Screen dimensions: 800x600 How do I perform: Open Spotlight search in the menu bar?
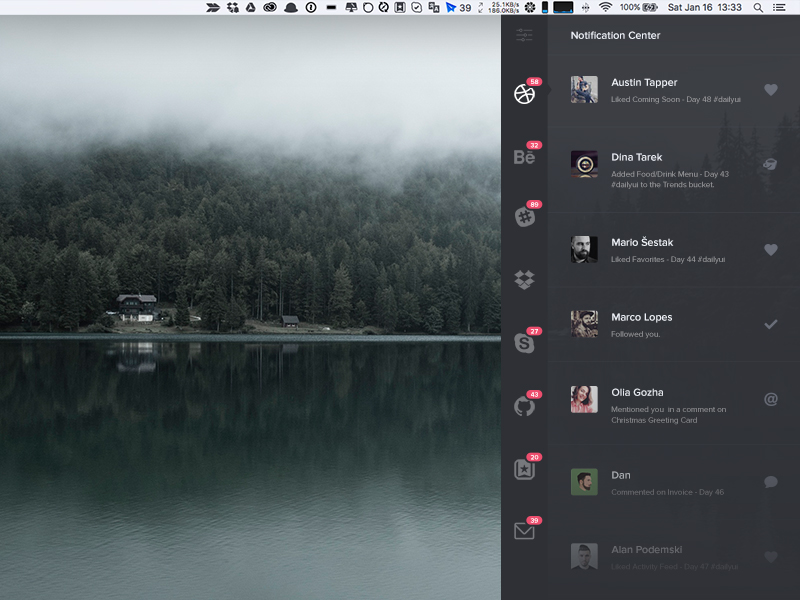758,7
